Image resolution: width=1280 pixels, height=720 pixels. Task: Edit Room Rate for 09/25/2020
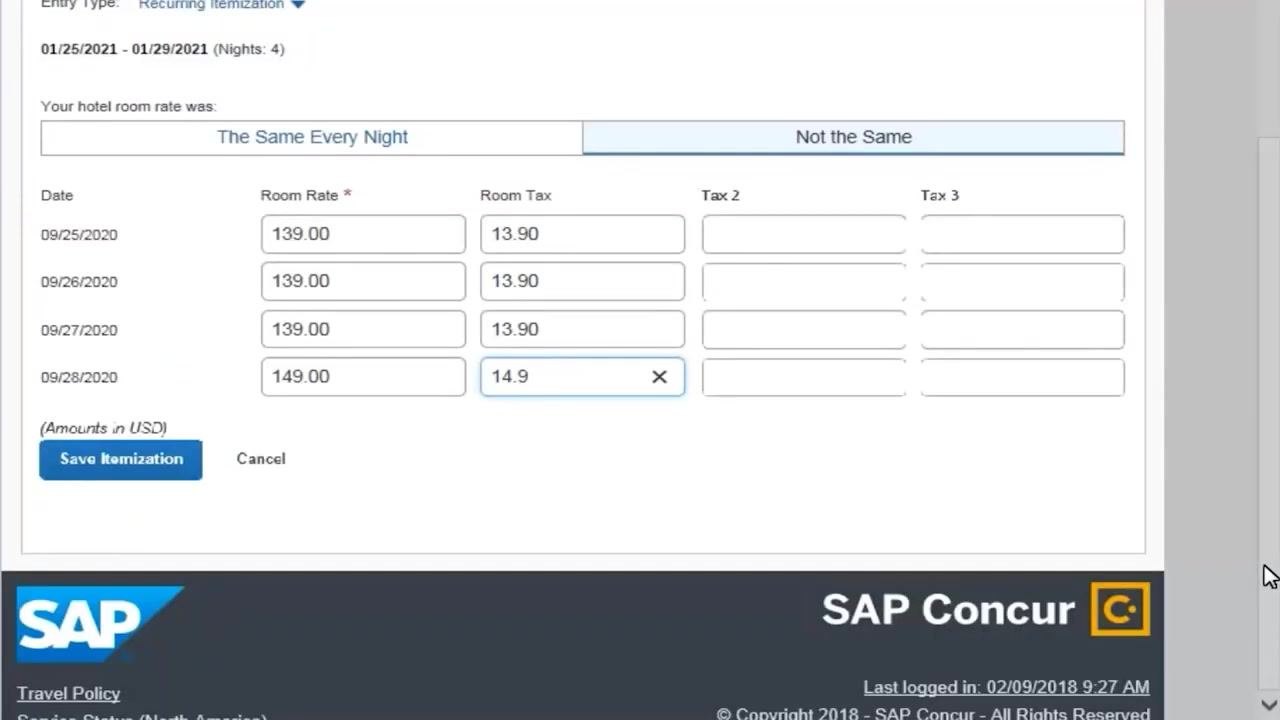tap(363, 234)
